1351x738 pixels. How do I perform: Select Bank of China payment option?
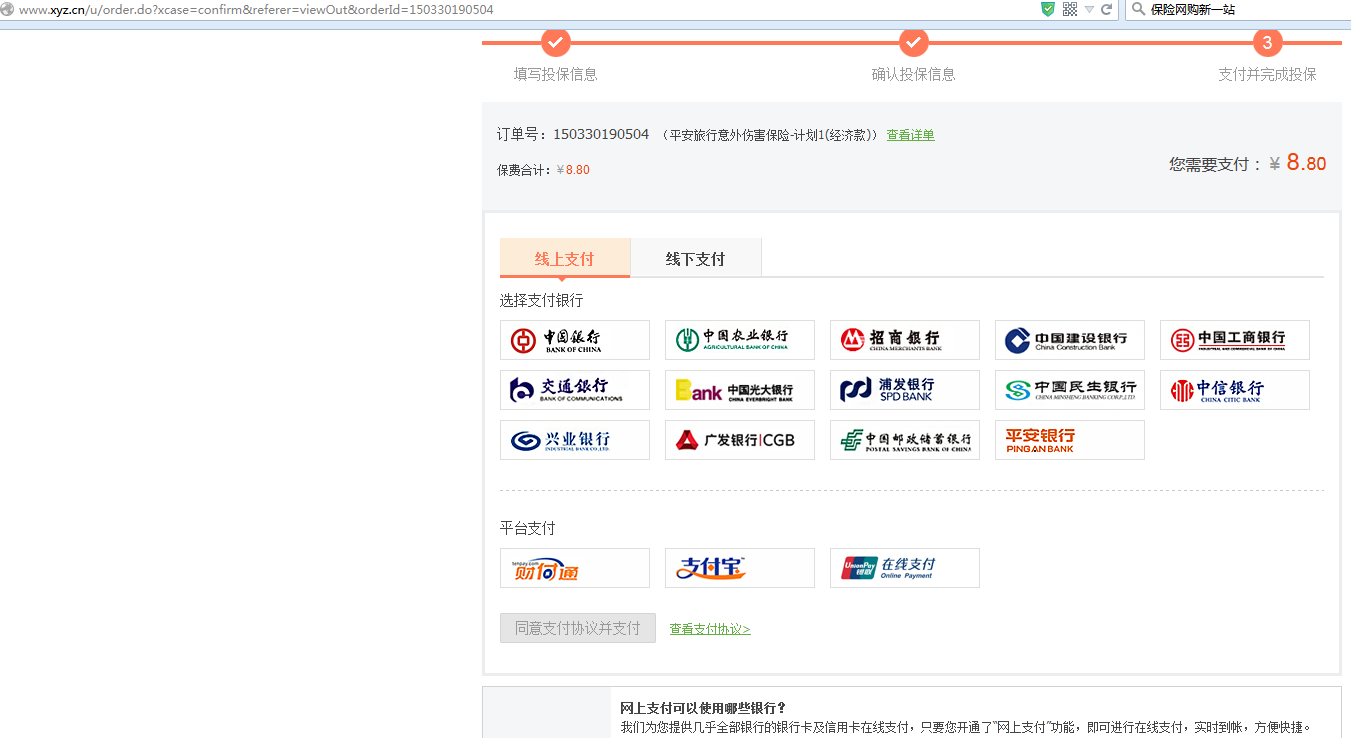(575, 340)
